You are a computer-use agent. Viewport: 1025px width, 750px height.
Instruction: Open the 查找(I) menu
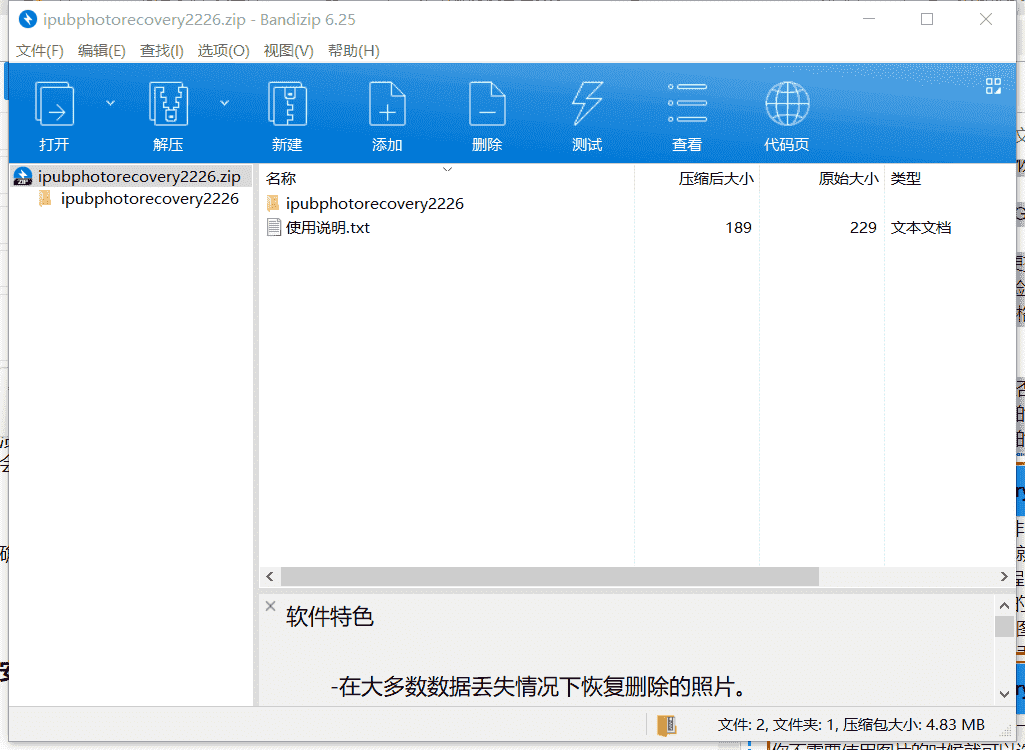pos(161,51)
